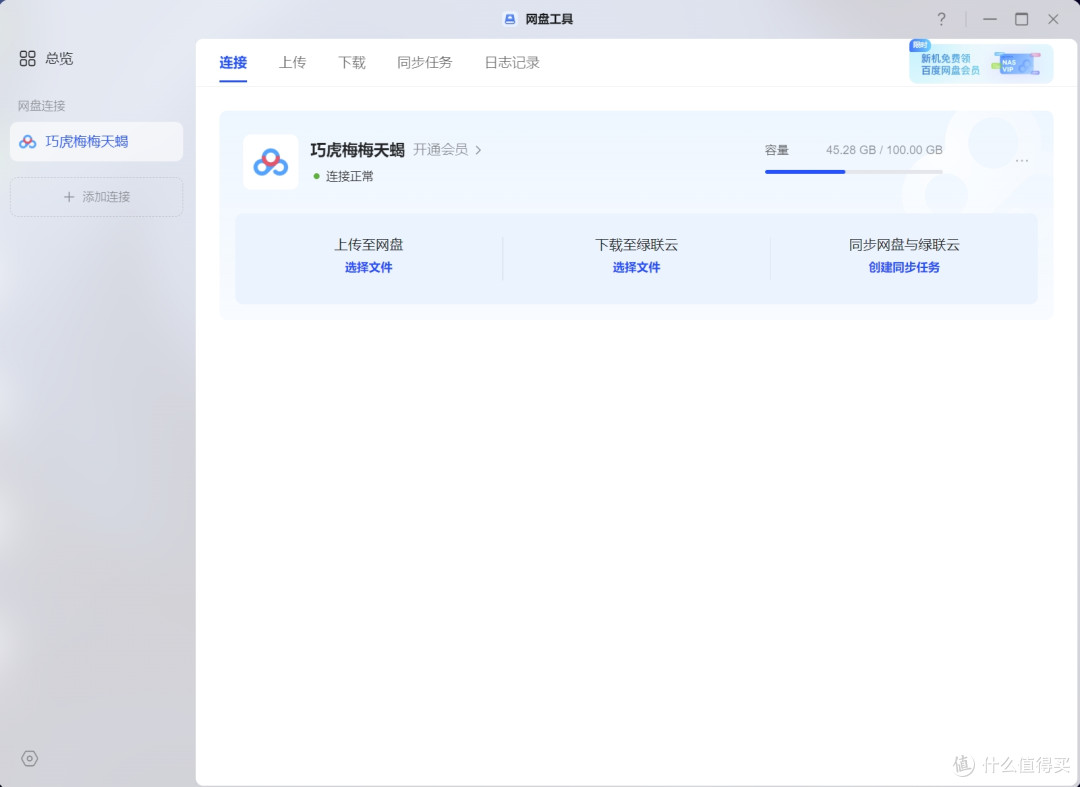Open settings gear icon in sidebar
Screen dimensions: 1080x787
point(30,758)
